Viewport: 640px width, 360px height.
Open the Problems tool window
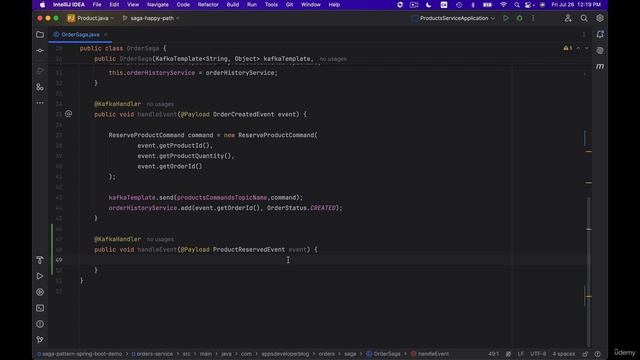tap(40, 324)
